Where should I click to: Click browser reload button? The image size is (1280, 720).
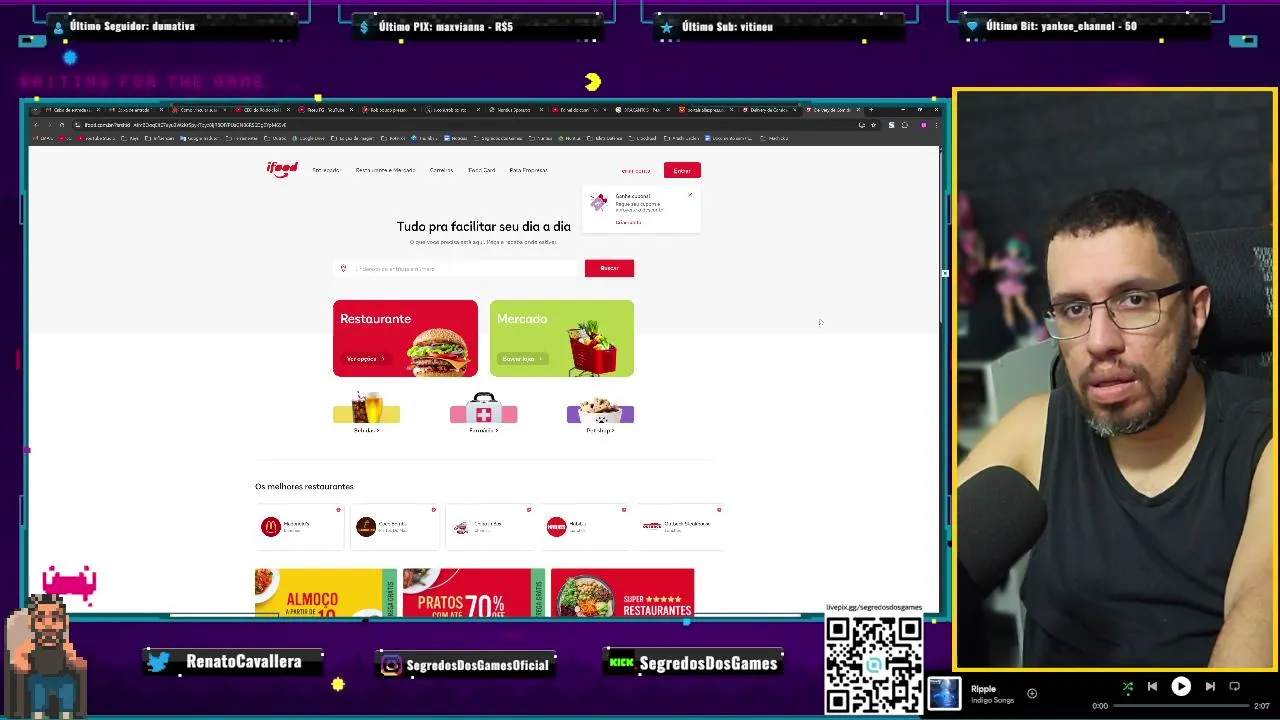tap(61, 125)
